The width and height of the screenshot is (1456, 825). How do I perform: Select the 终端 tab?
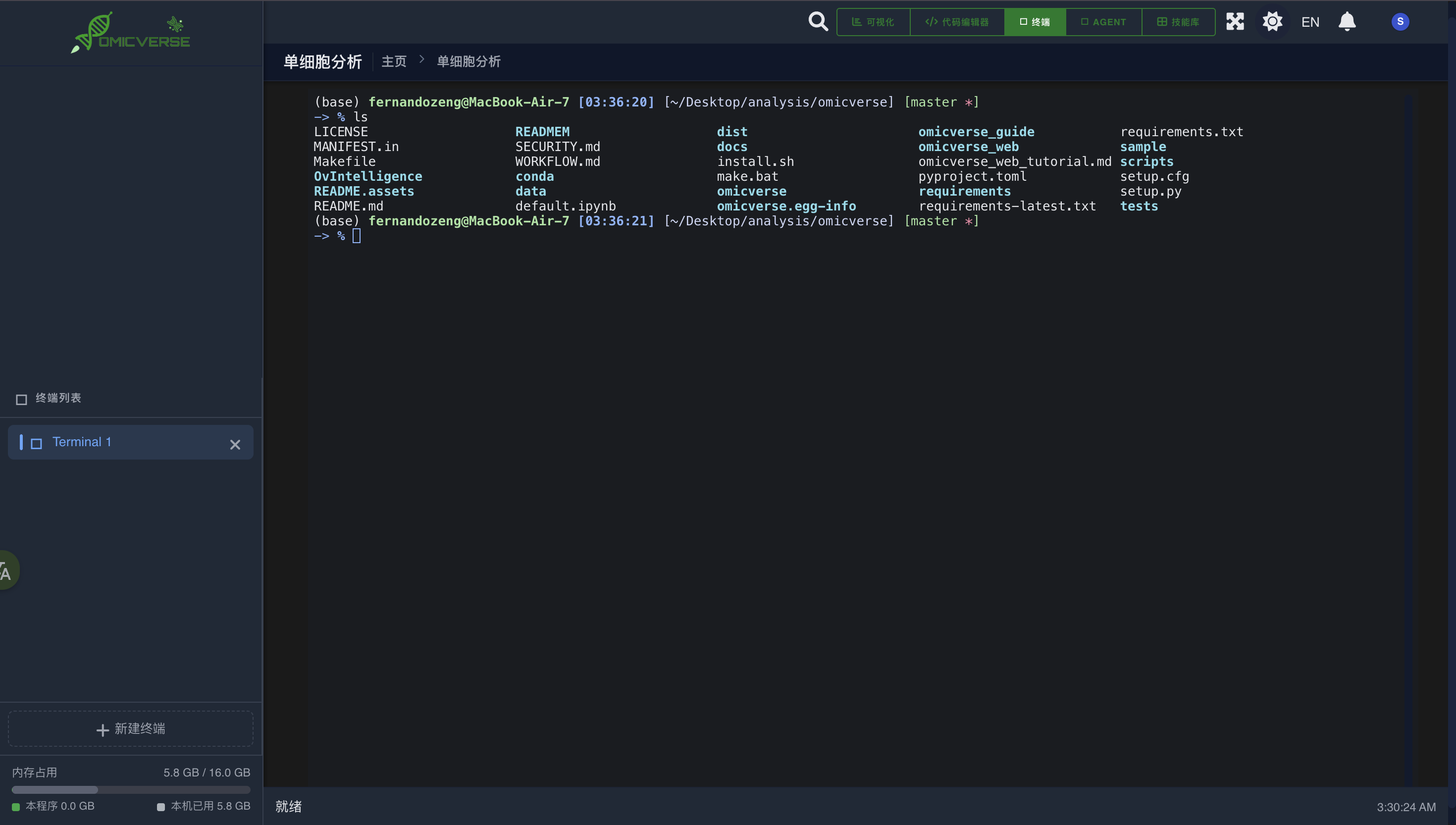click(1035, 22)
